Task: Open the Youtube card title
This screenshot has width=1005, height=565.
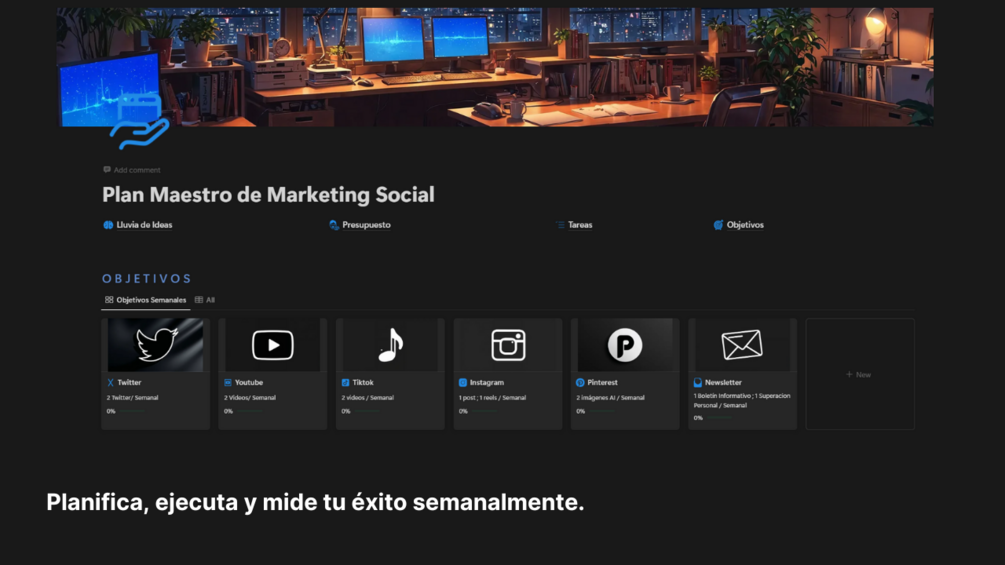Action: coord(249,382)
